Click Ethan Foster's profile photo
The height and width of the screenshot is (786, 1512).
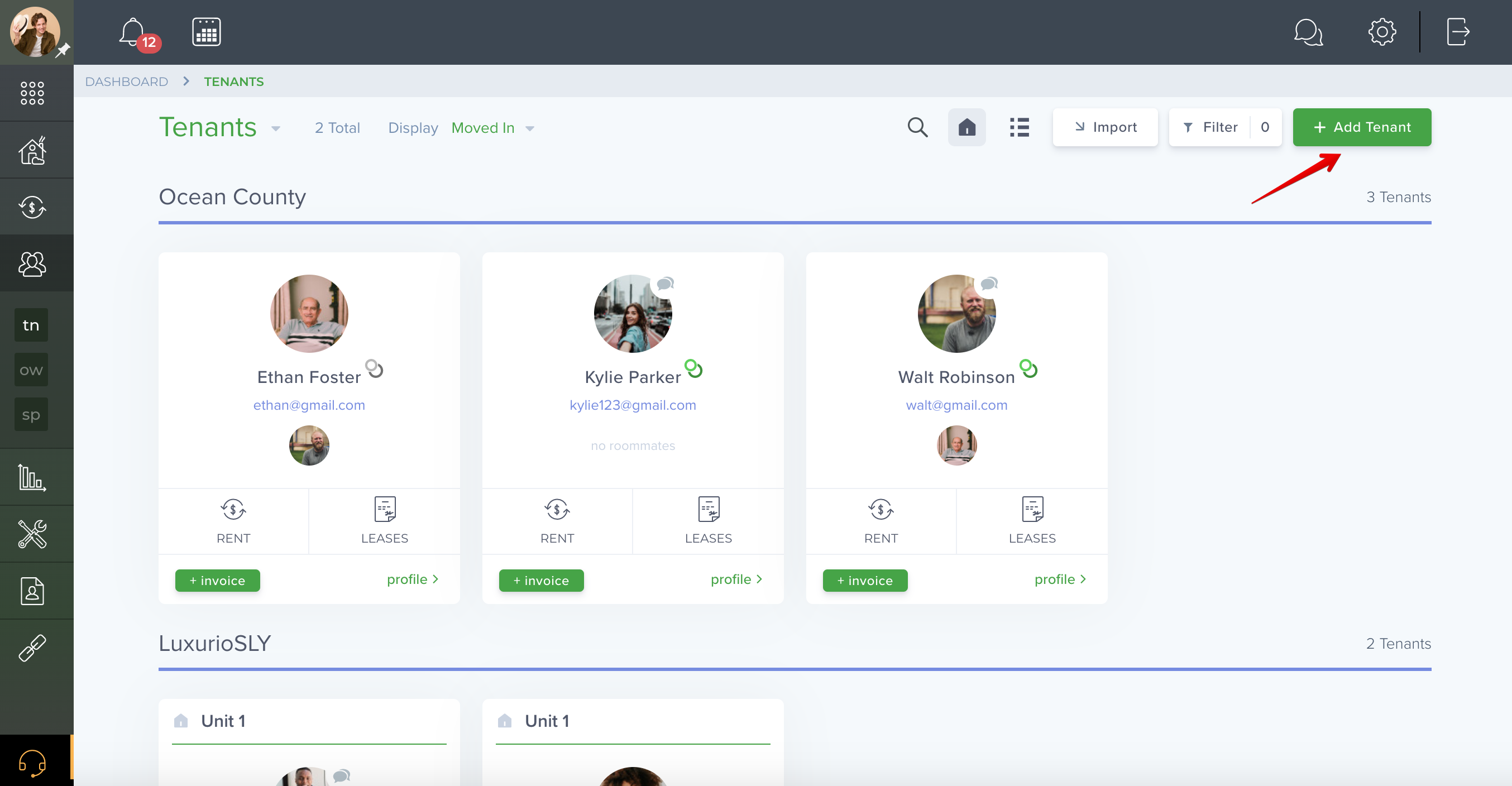[309, 314]
